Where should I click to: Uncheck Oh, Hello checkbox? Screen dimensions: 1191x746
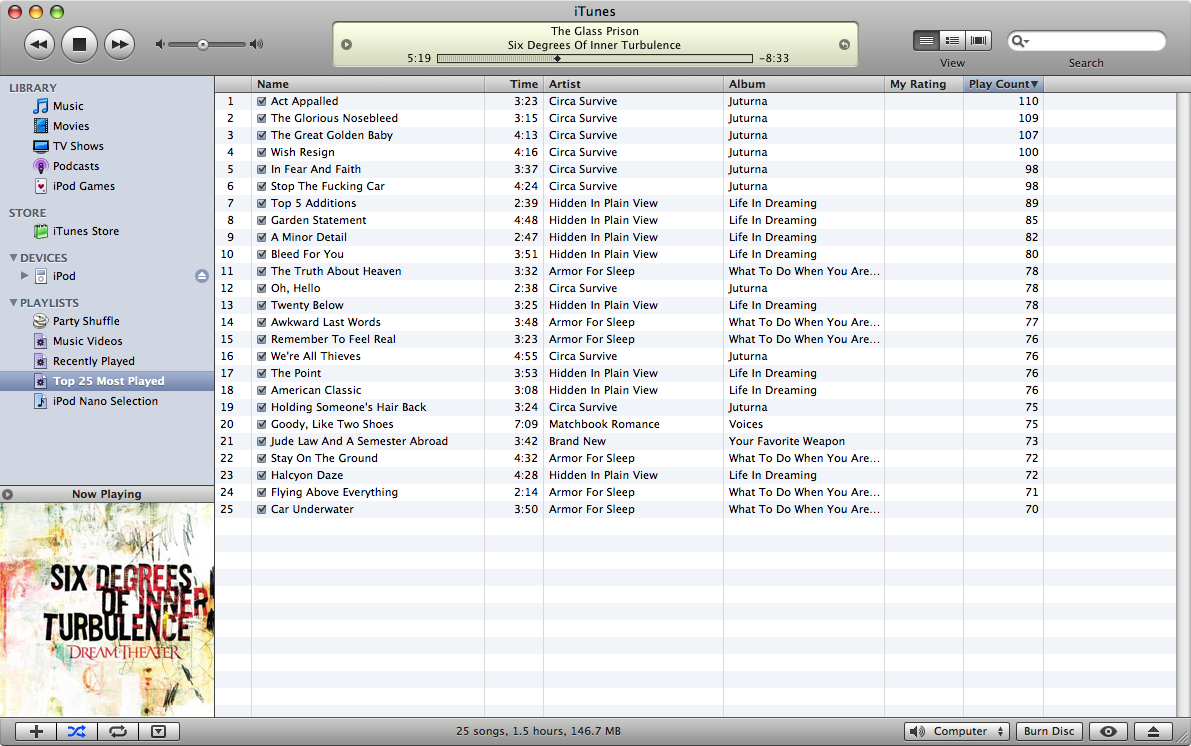point(261,288)
